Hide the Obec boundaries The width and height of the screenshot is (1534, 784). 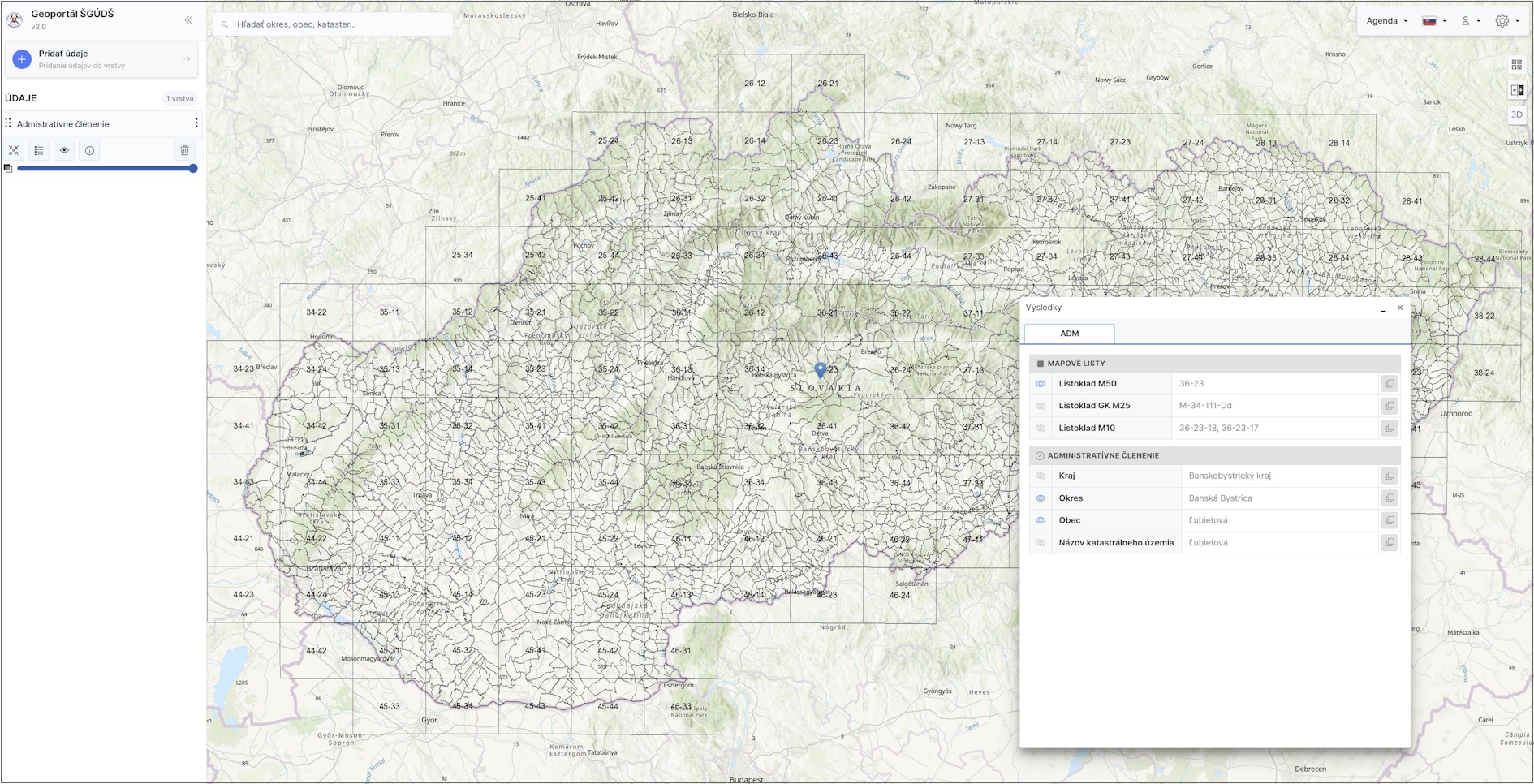(1041, 520)
